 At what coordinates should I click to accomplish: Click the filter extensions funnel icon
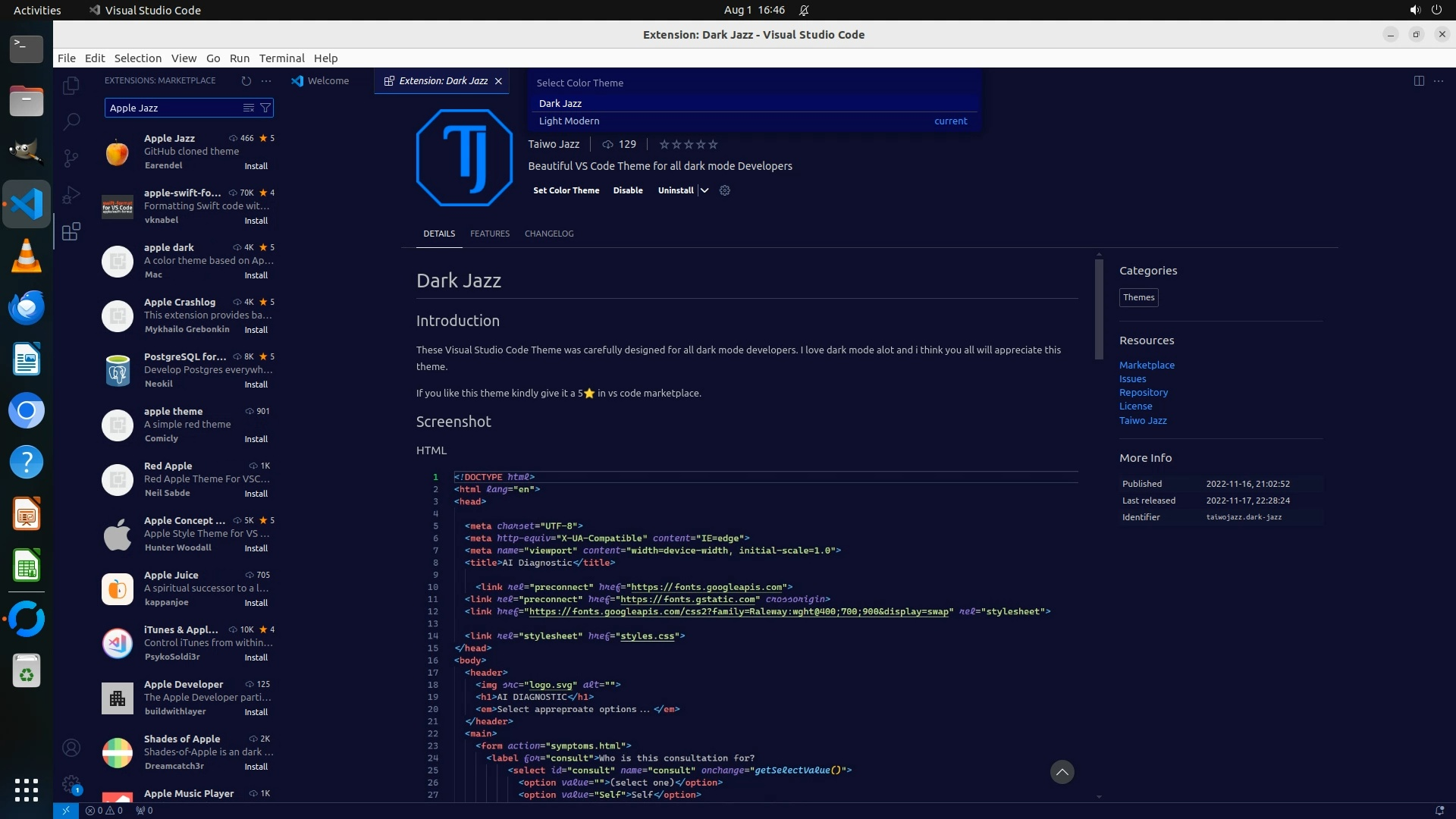(x=265, y=108)
